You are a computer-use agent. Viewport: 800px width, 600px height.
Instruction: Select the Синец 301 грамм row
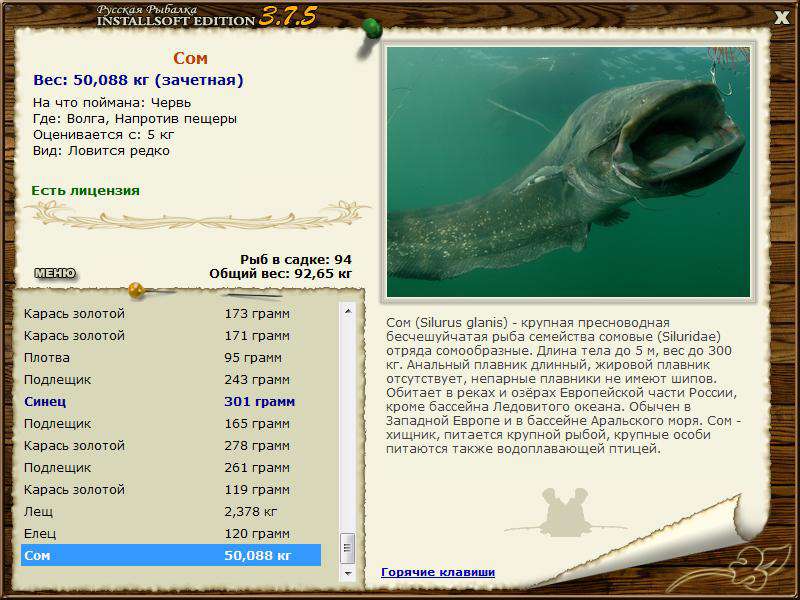[171, 401]
